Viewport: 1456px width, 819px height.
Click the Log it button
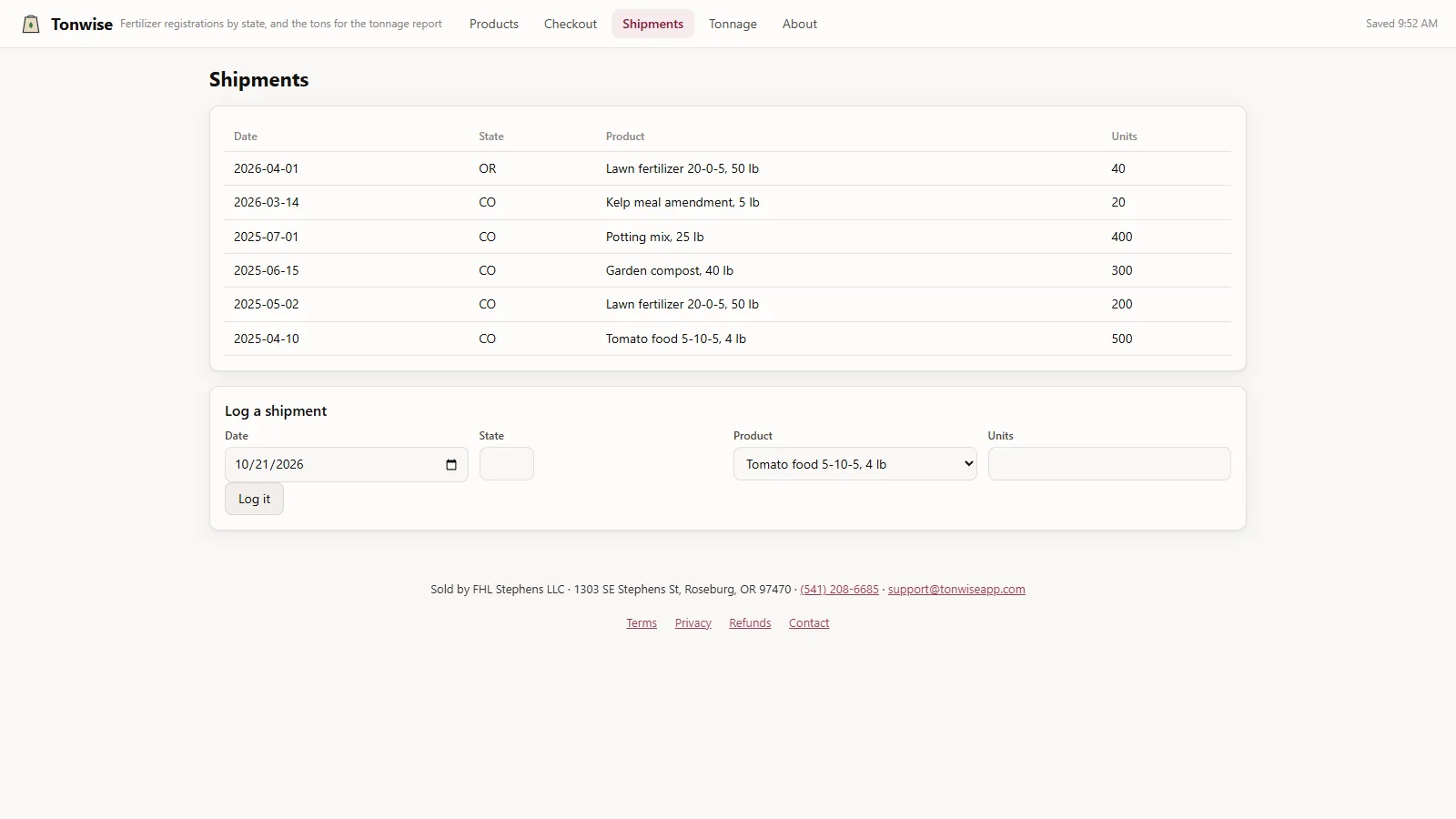[254, 499]
